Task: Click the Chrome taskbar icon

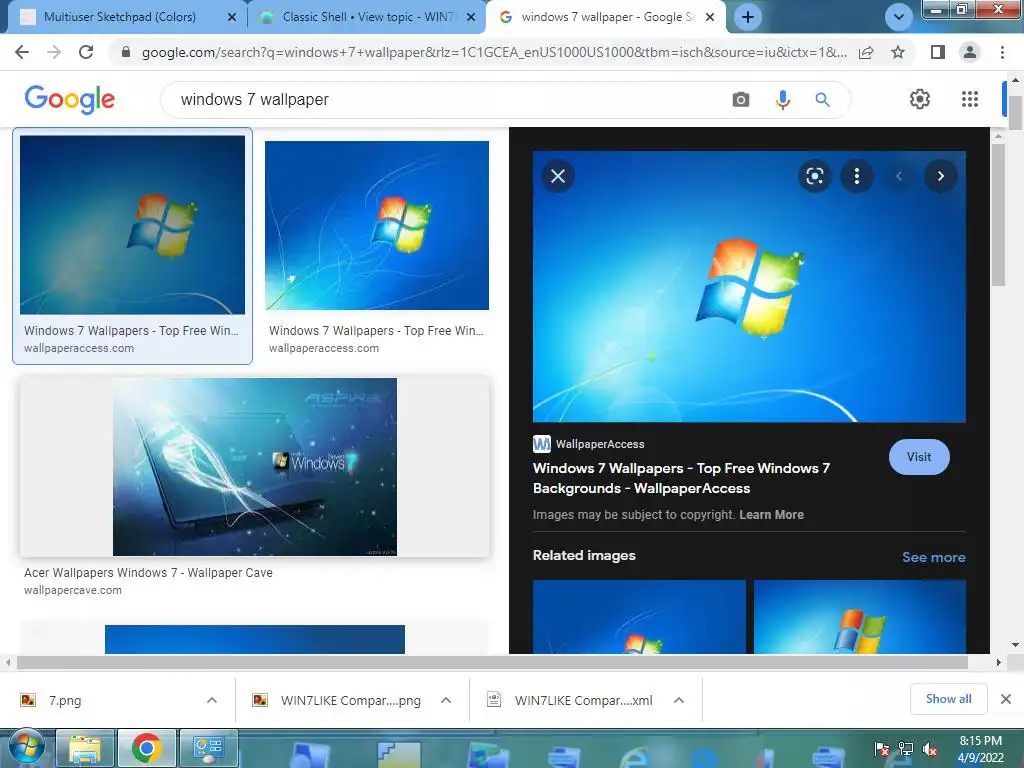Action: pyautogui.click(x=146, y=748)
